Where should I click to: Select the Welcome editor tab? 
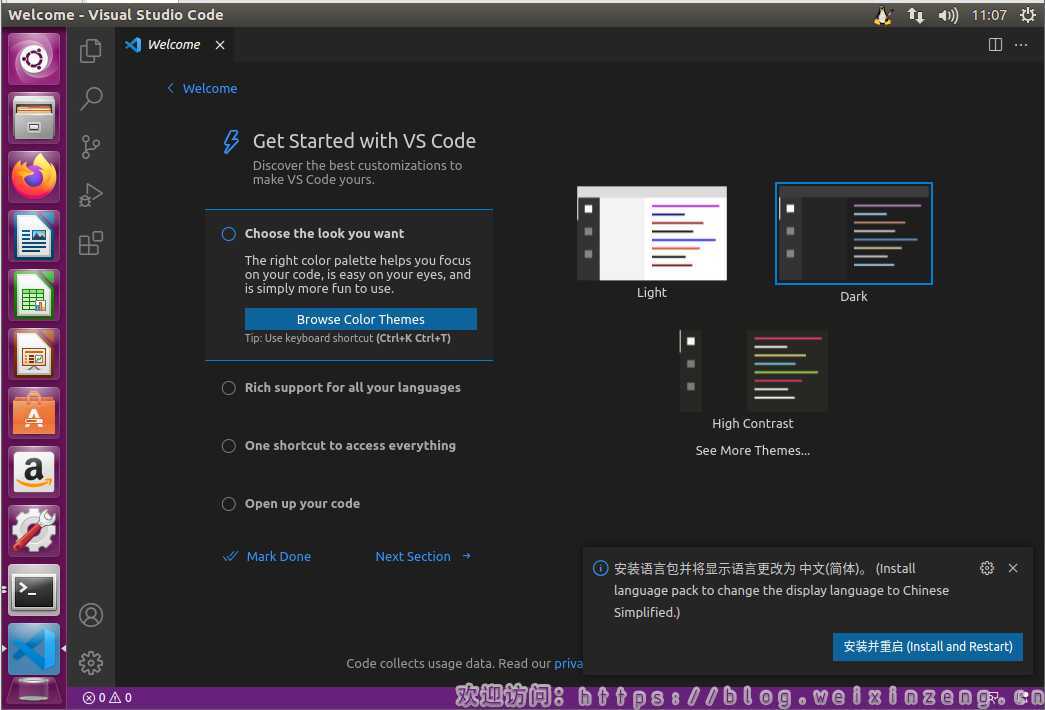[173, 45]
